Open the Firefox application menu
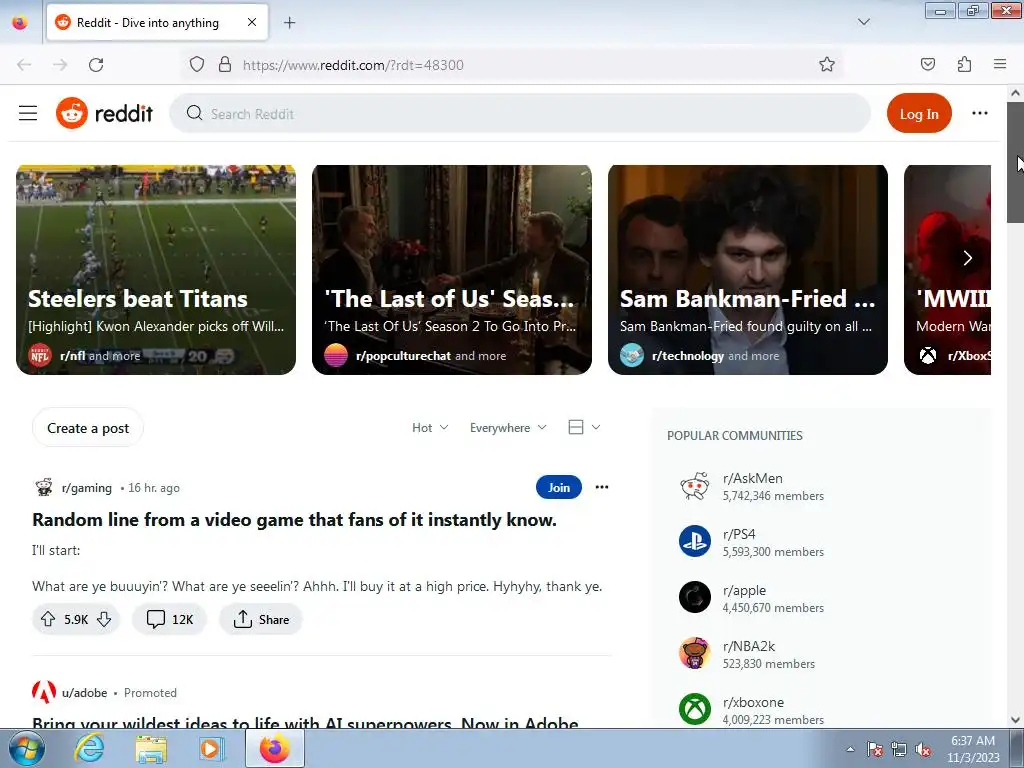This screenshot has width=1024, height=768. point(1000,64)
